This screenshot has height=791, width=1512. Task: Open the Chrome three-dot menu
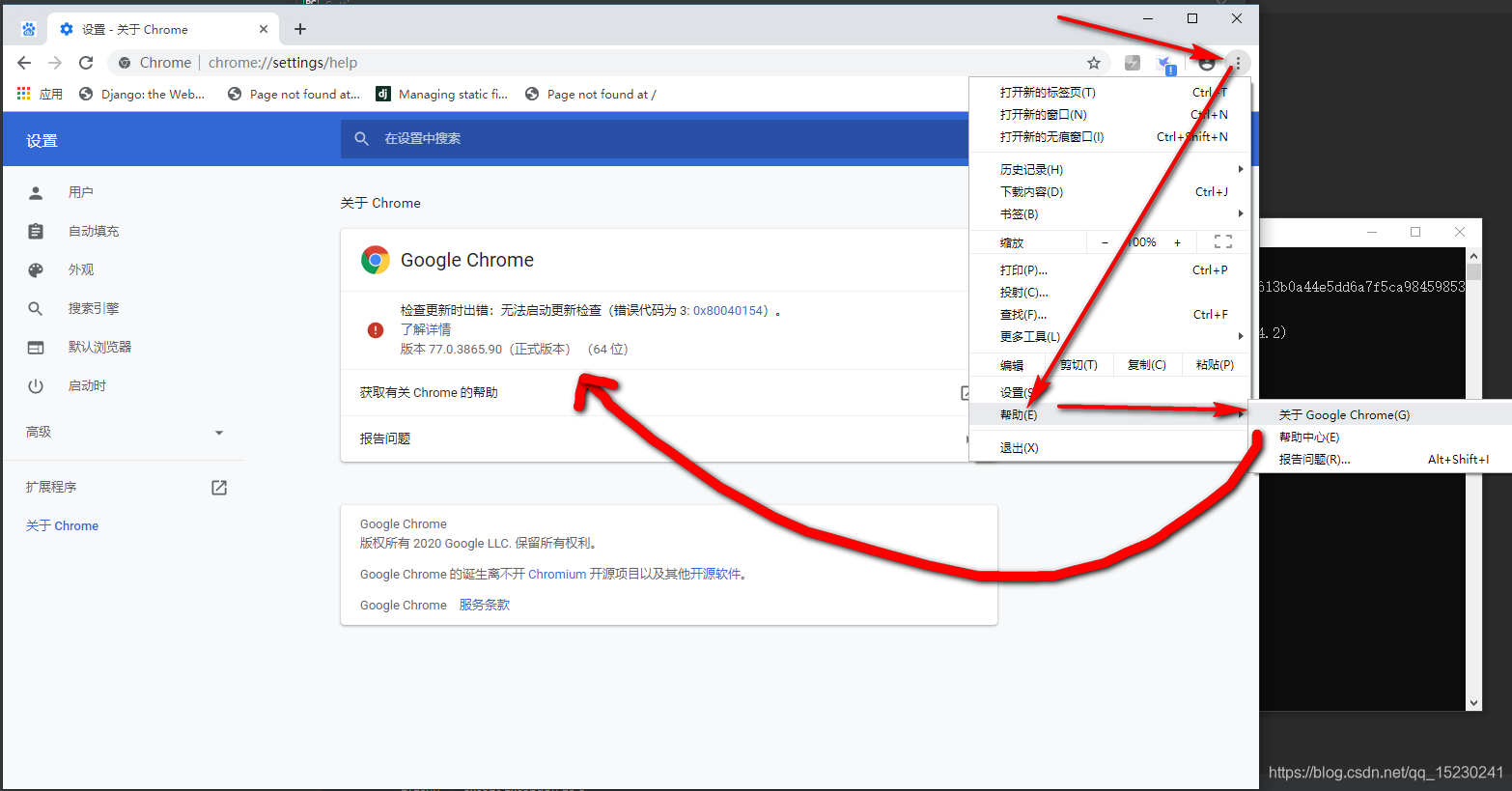(1238, 63)
